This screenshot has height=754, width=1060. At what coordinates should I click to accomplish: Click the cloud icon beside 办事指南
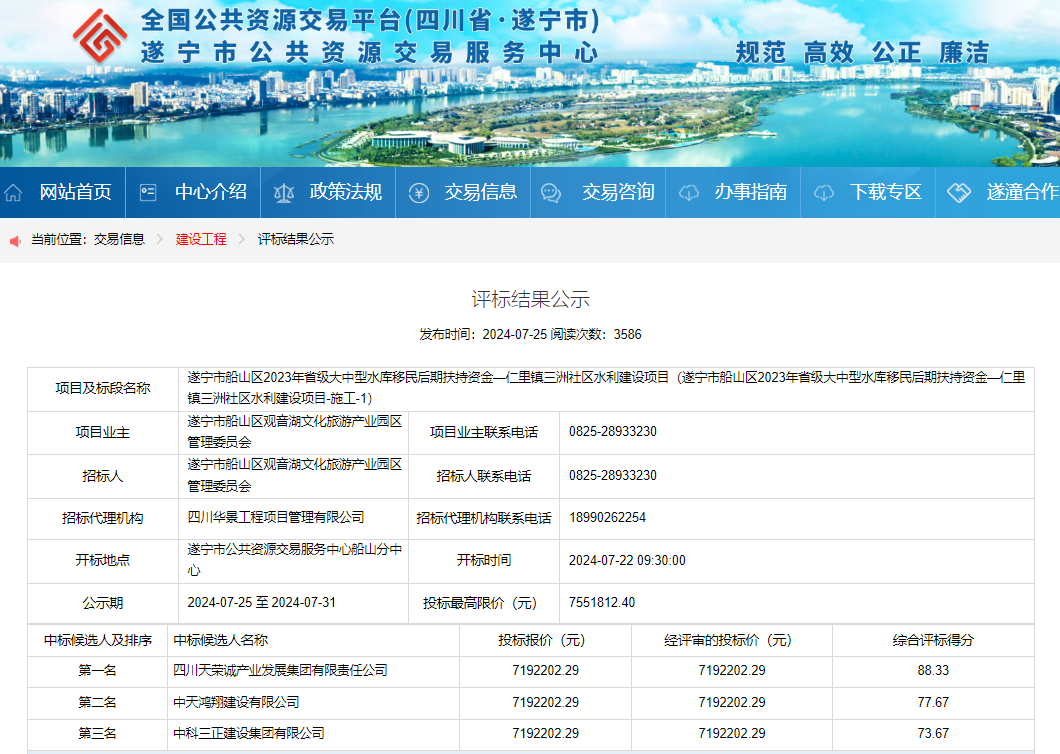[689, 193]
